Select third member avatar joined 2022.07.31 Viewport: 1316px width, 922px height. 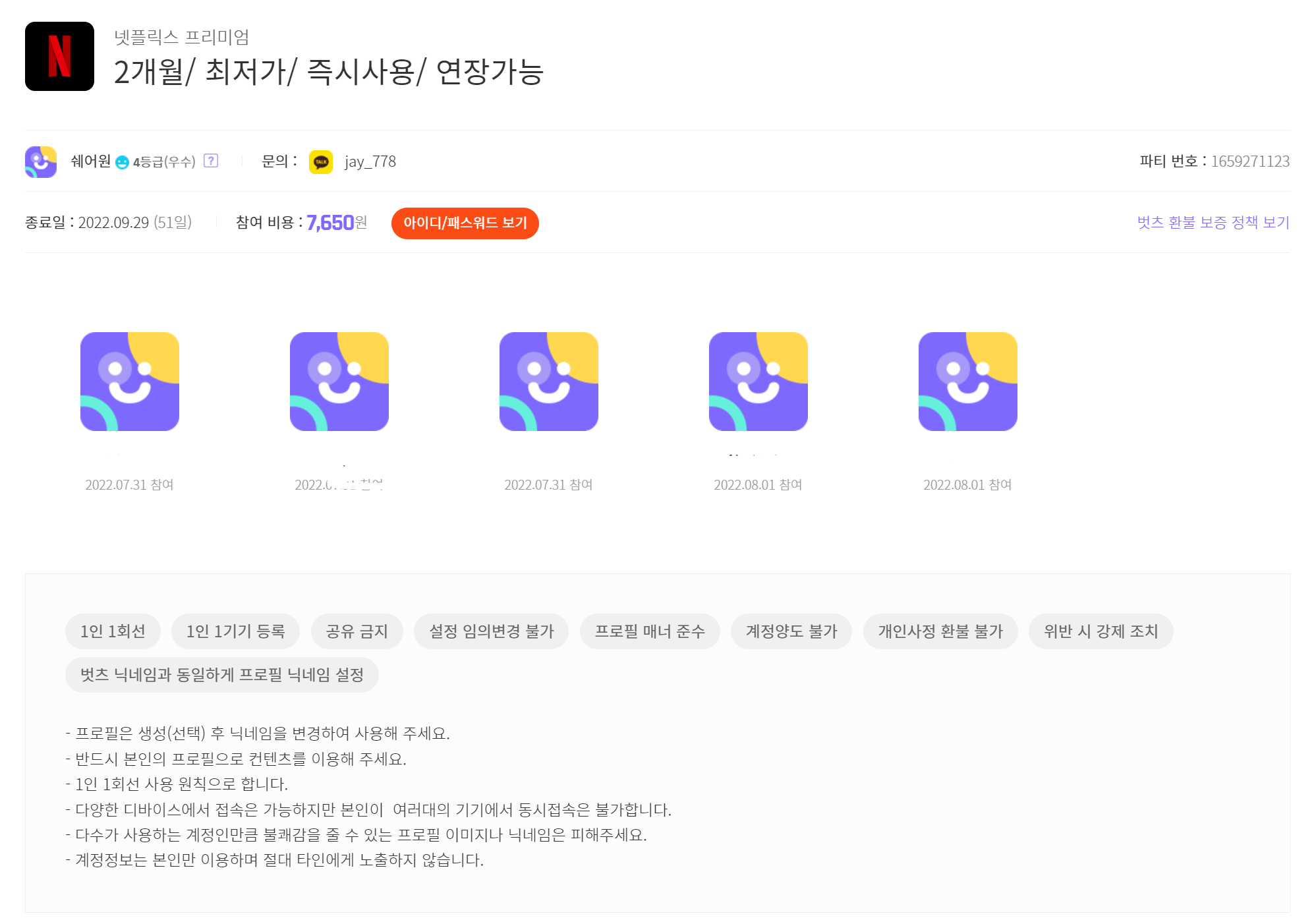[549, 382]
